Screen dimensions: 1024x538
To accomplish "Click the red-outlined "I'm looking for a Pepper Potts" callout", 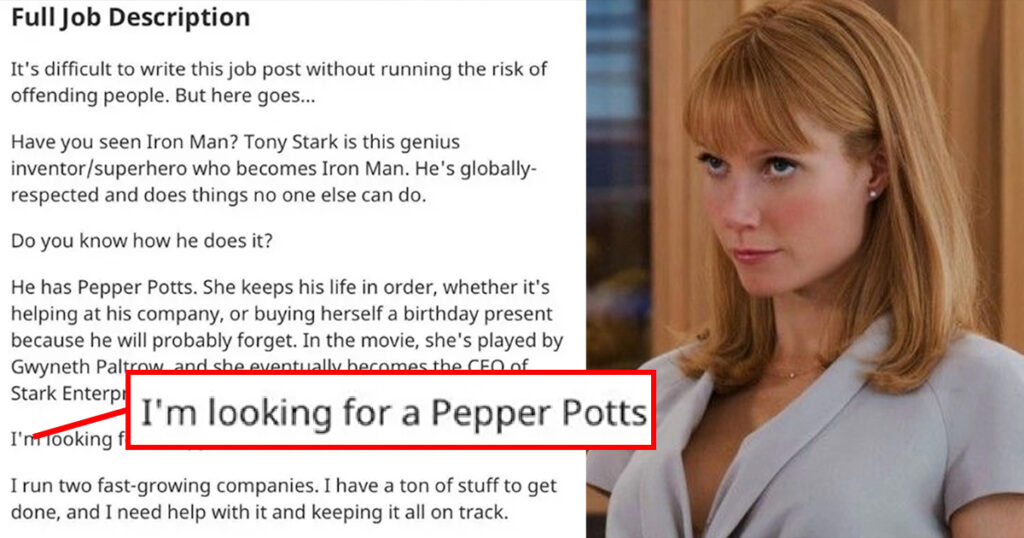I will click(391, 410).
